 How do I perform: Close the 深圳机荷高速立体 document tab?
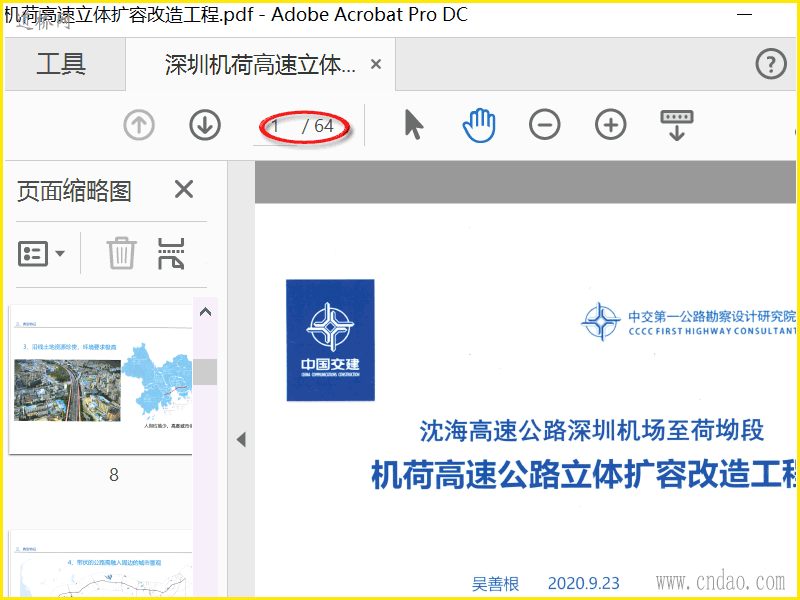pyautogui.click(x=376, y=65)
